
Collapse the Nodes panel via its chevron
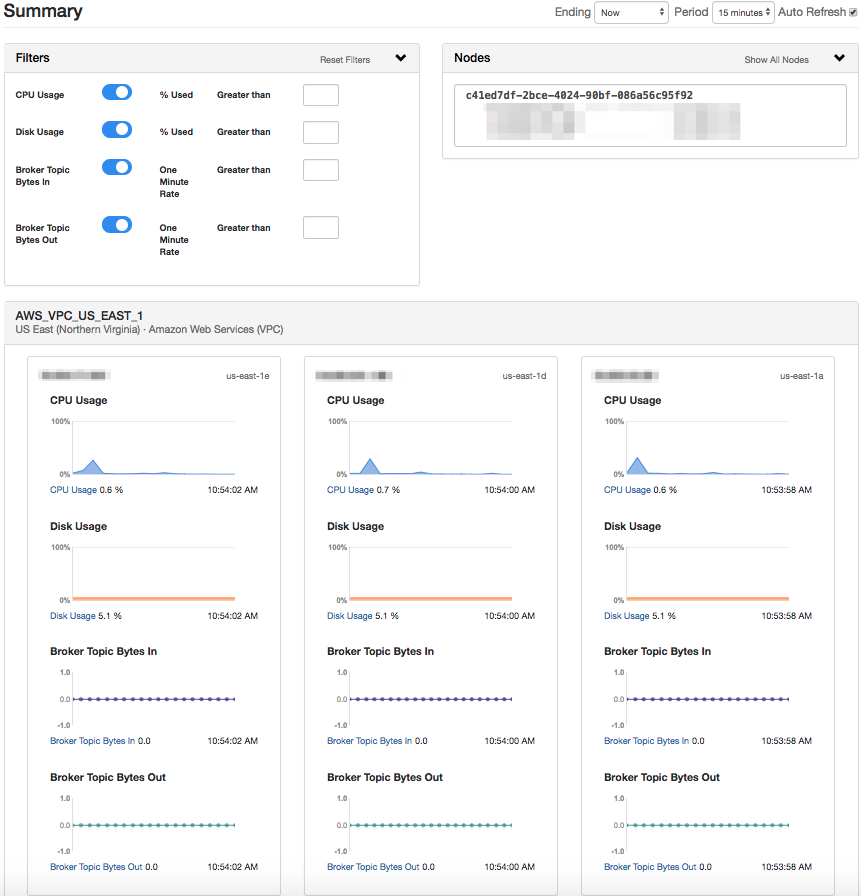840,58
